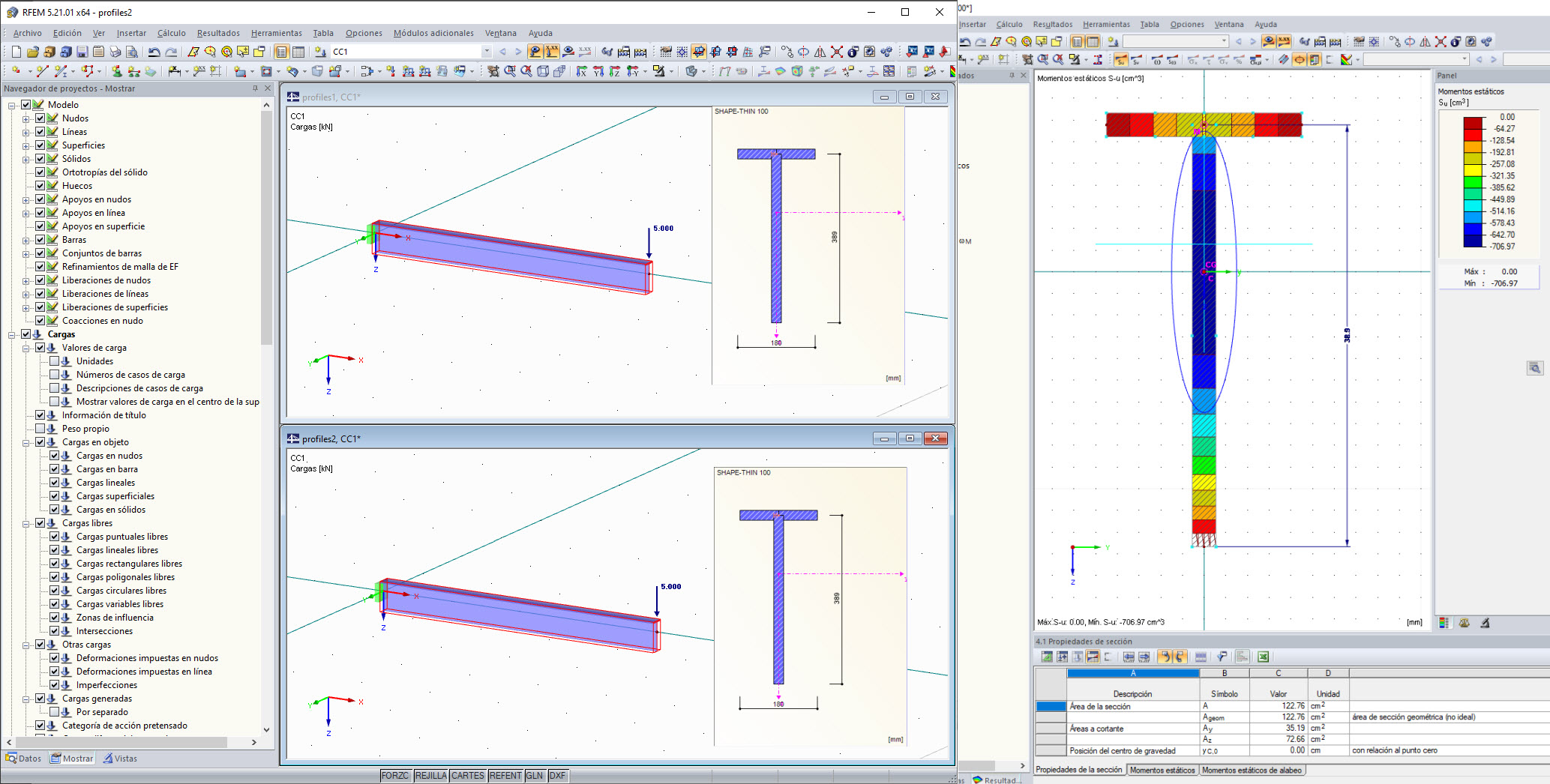This screenshot has height=784, width=1550.
Task: Open the CC1 load case dropdown
Action: point(487,52)
